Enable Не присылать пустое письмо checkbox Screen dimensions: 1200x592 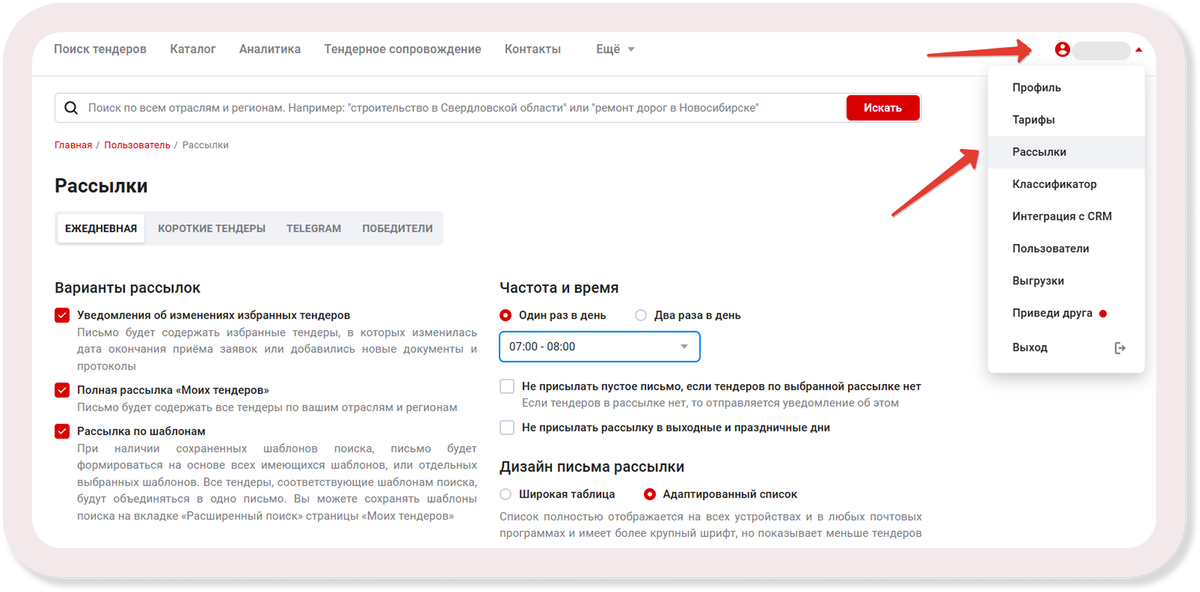tap(507, 386)
